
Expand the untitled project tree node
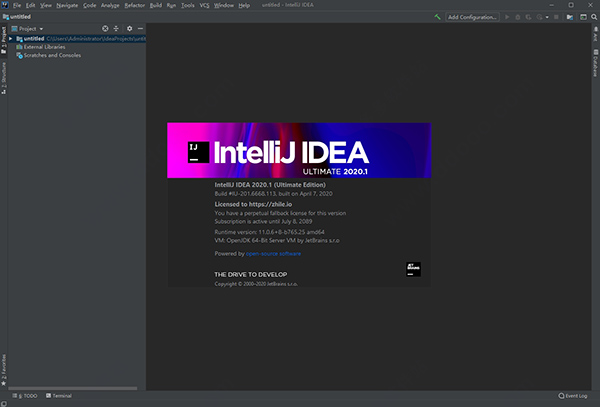[x=11, y=39]
